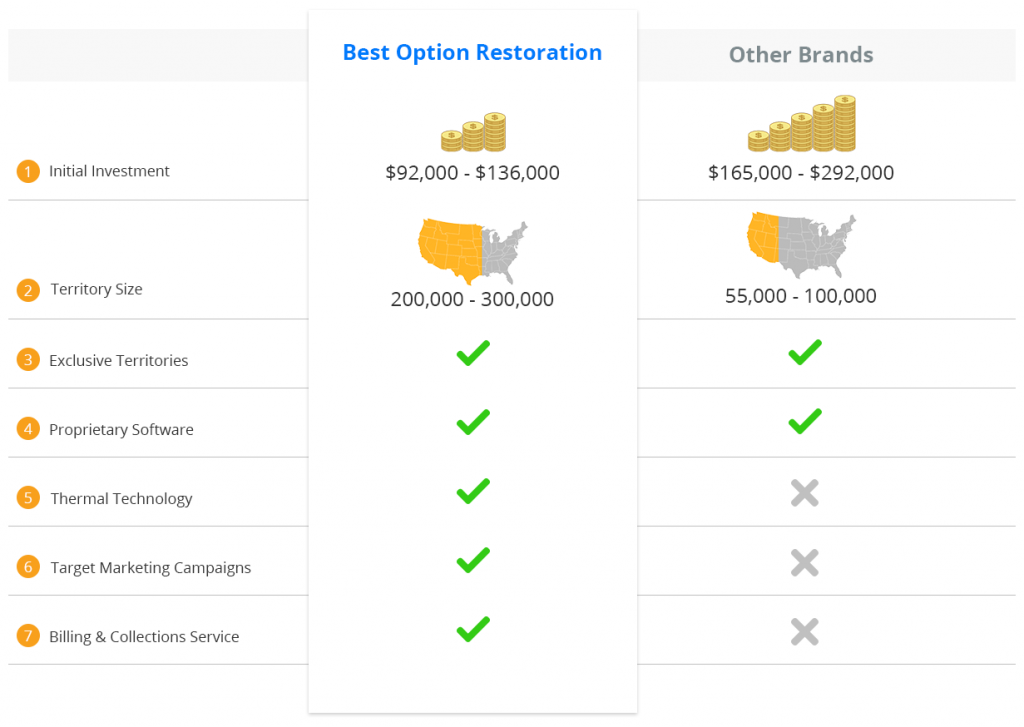Screen dimensions: 1024x727
Task: Click the US map above 55,000 - 100,000
Action: pyautogui.click(x=801, y=245)
